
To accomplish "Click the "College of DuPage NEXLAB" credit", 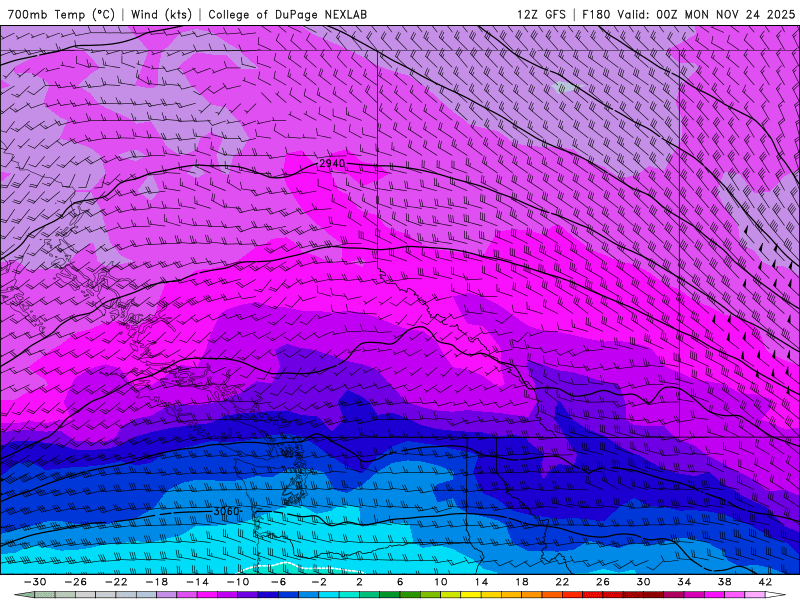I will click(287, 14).
